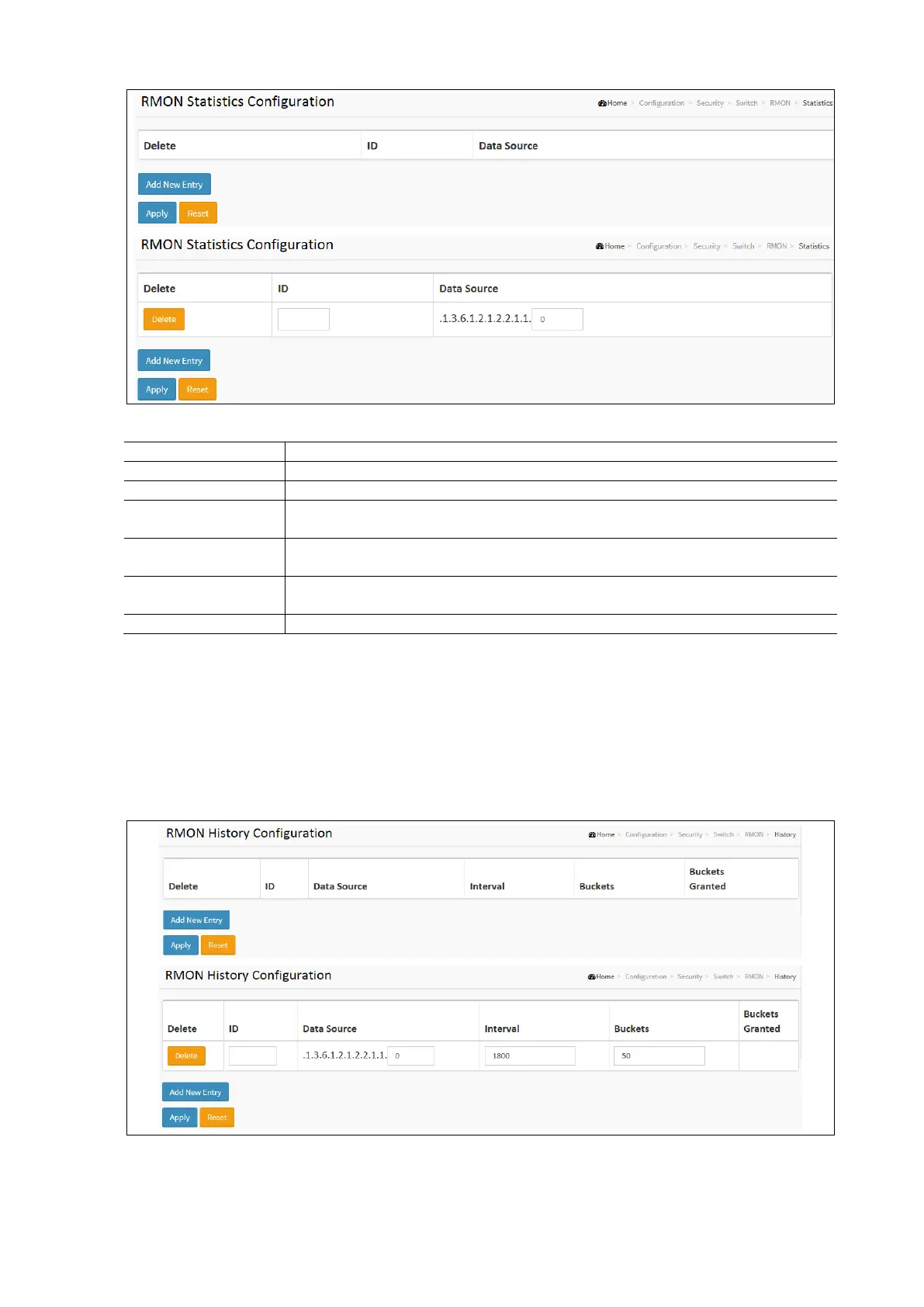Click Interval column header in empty History table
This screenshot has height=1307, width=924.
(x=487, y=886)
